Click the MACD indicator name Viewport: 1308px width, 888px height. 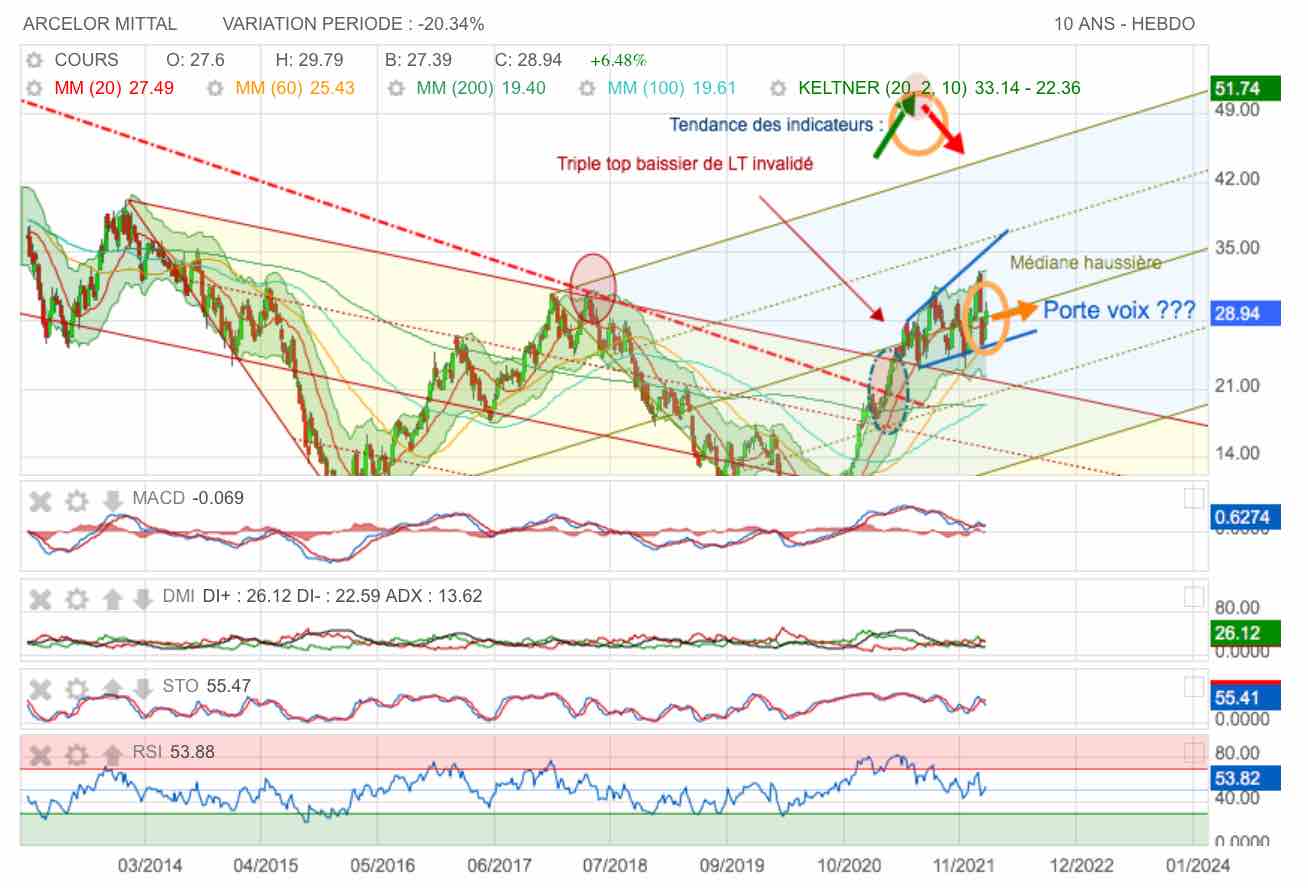(x=158, y=498)
